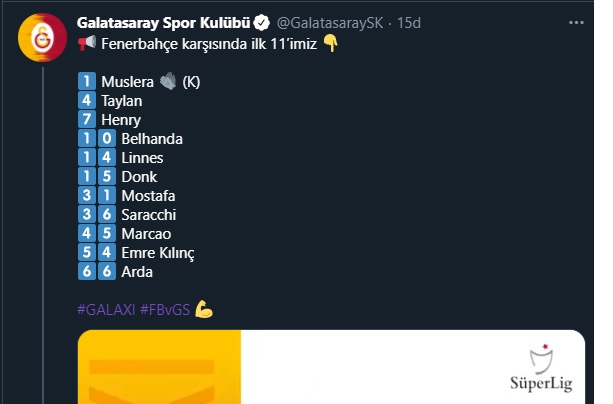Click the number 4 keycap beside Taylan
The image size is (613, 404).
[87, 101]
